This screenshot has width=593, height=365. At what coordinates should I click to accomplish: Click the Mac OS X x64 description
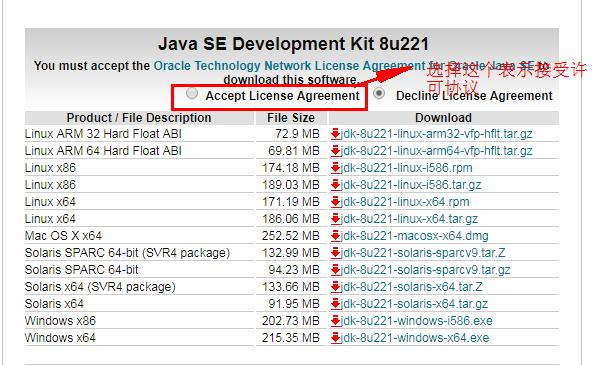(x=63, y=236)
